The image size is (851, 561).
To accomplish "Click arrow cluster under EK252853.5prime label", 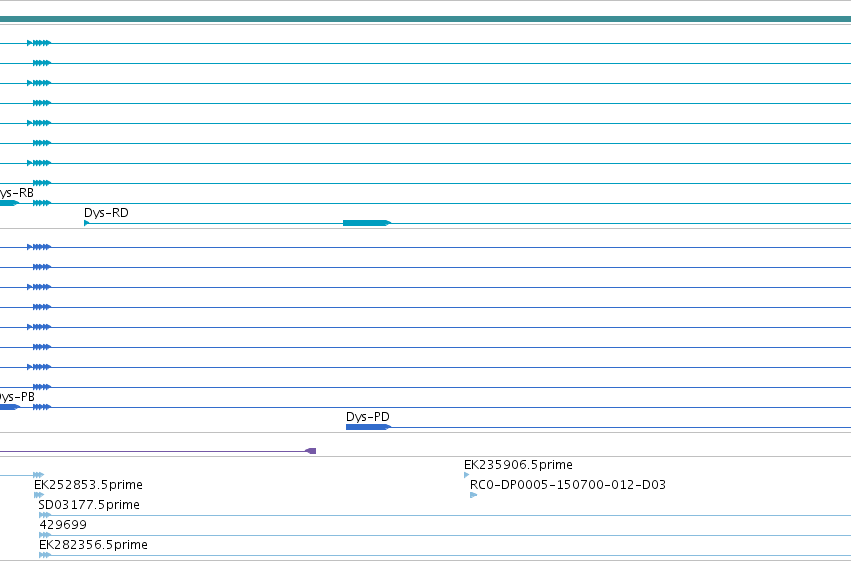I will click(39, 495).
